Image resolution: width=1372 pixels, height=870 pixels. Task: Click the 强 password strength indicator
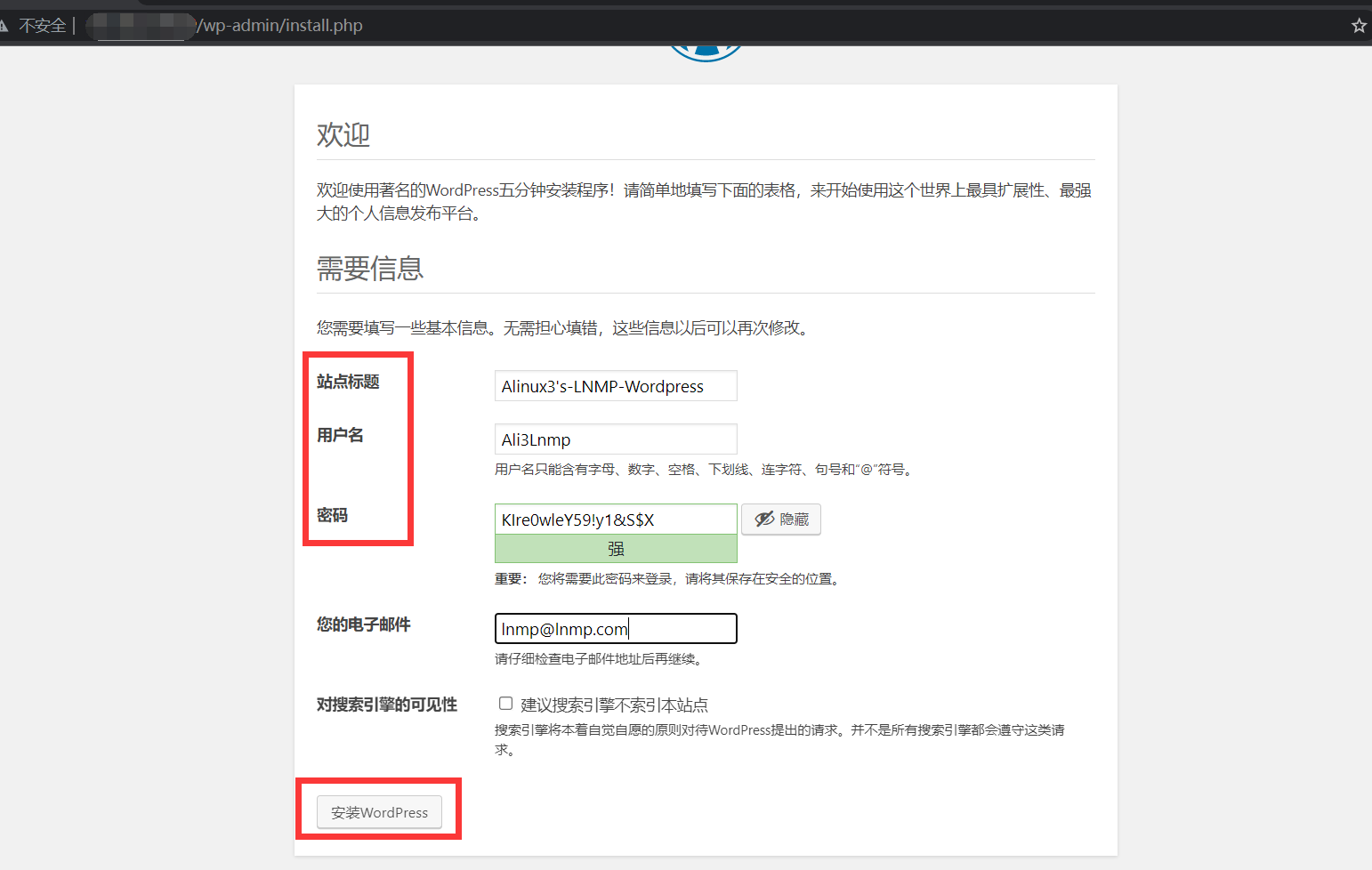pyautogui.click(x=616, y=549)
